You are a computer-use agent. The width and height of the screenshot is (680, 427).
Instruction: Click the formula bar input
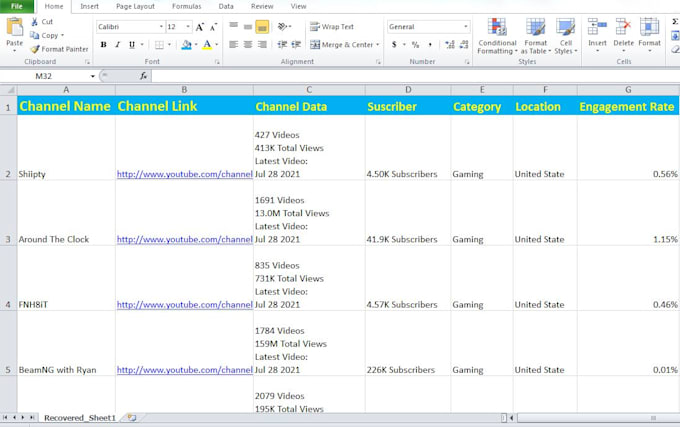[415, 76]
